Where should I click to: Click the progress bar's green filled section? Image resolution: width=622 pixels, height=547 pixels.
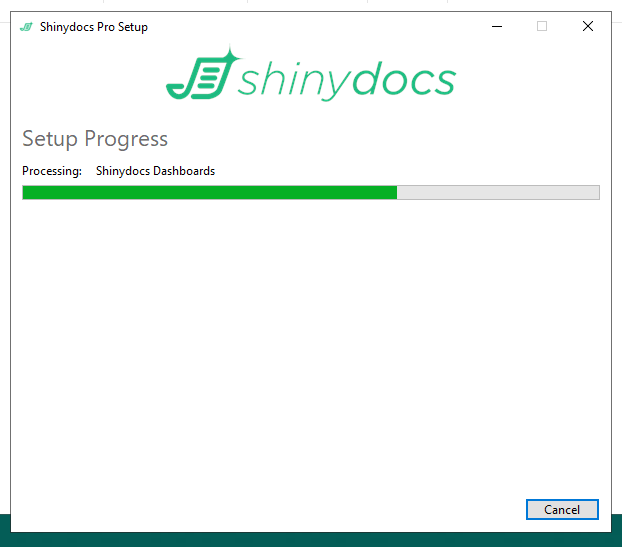pos(209,192)
